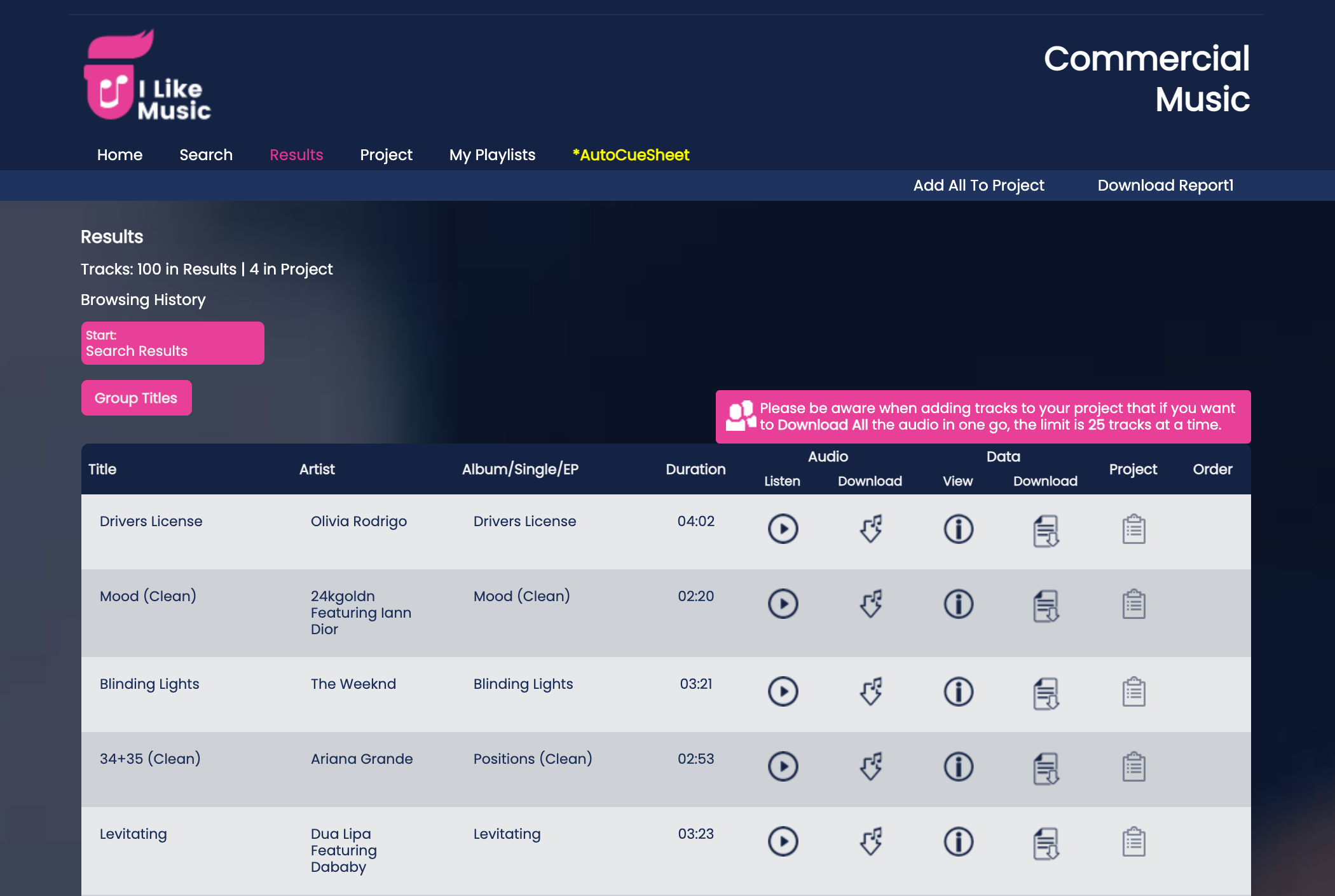Viewport: 1335px width, 896px height.
Task: Go to the My Playlists page
Action: (492, 155)
